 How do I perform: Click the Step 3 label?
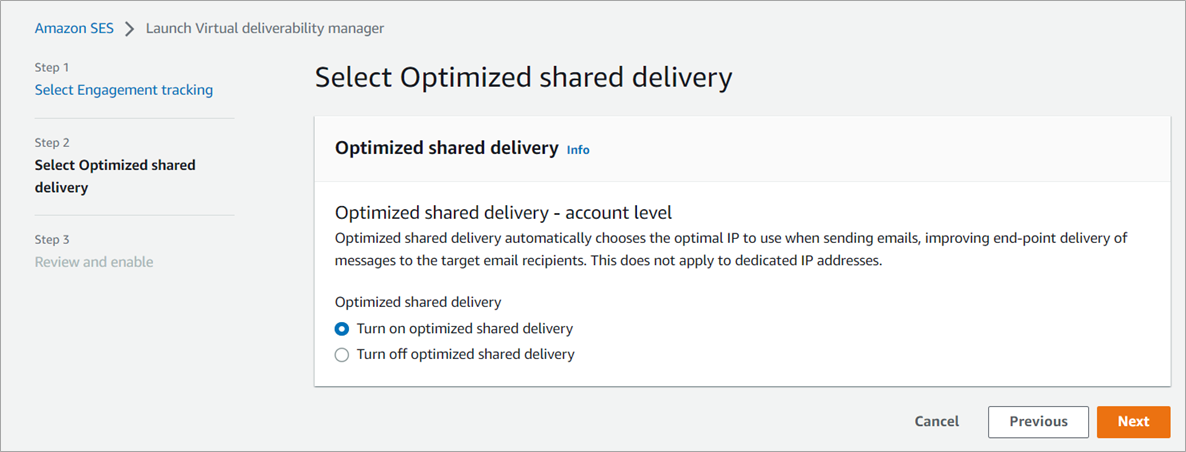52,240
